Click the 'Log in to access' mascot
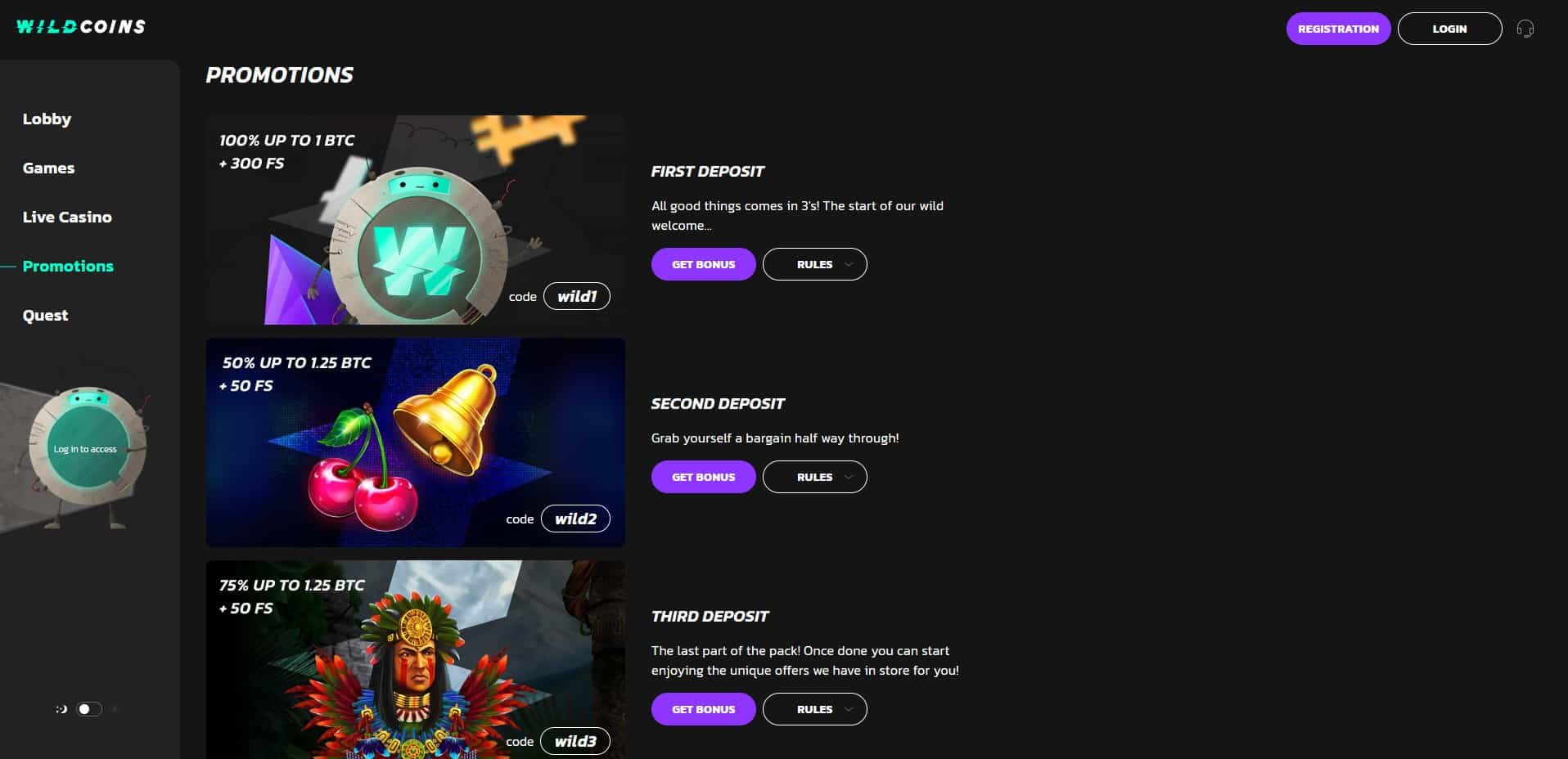 coord(87,448)
